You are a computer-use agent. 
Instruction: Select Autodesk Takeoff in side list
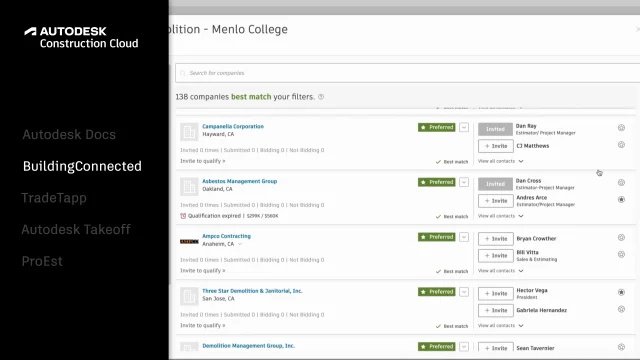tap(76, 229)
